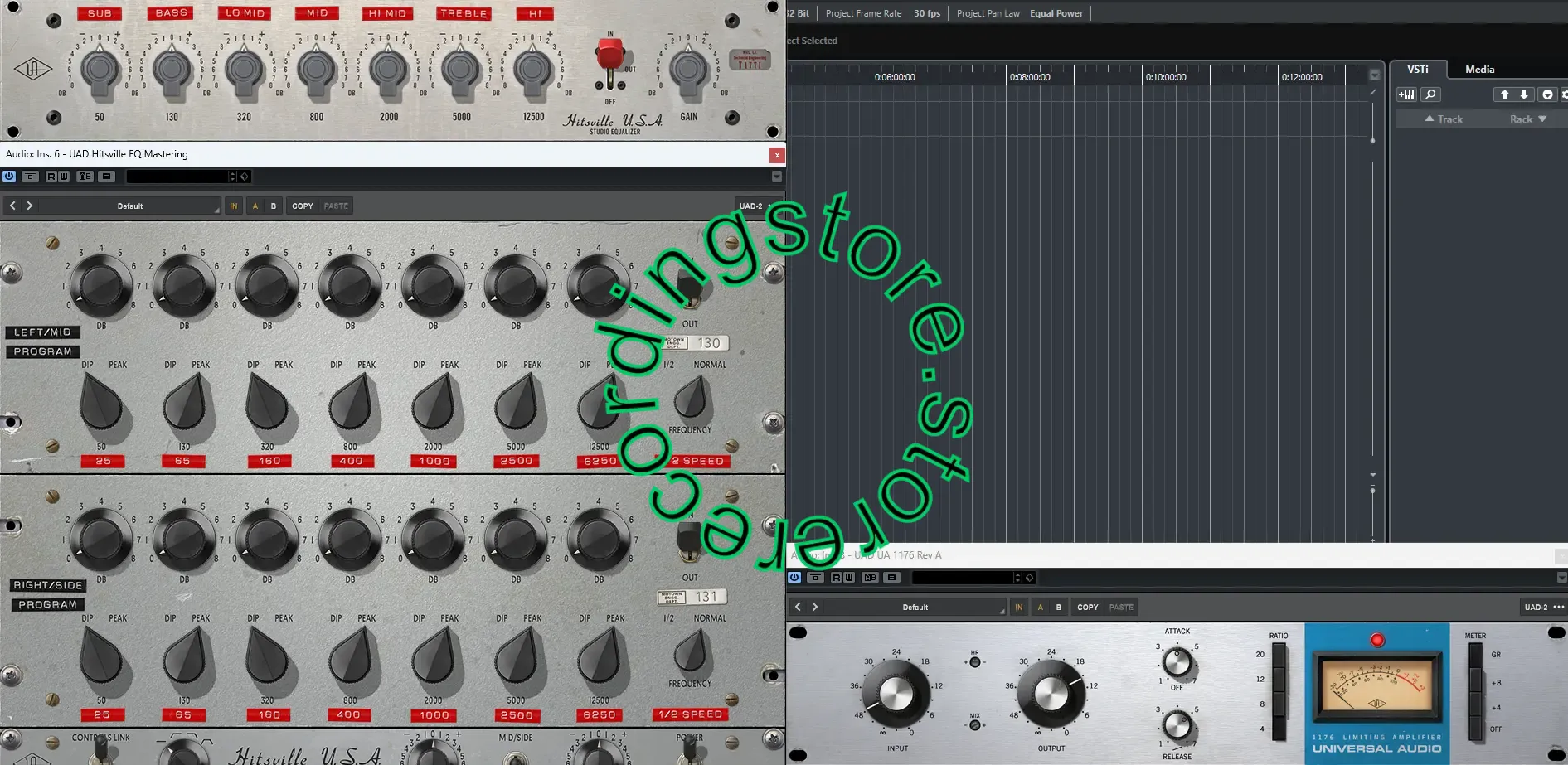Open preset browser diamond icon in UA 1176 header
This screenshot has width=1568, height=765.
click(x=1029, y=578)
